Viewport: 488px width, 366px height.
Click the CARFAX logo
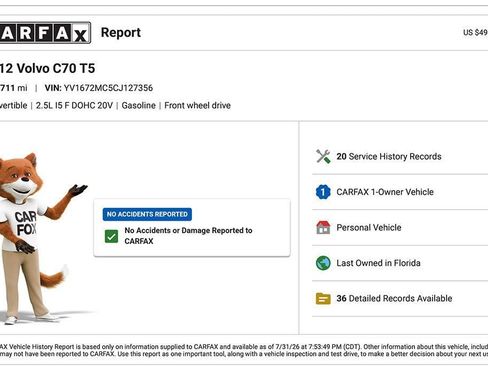click(45, 33)
